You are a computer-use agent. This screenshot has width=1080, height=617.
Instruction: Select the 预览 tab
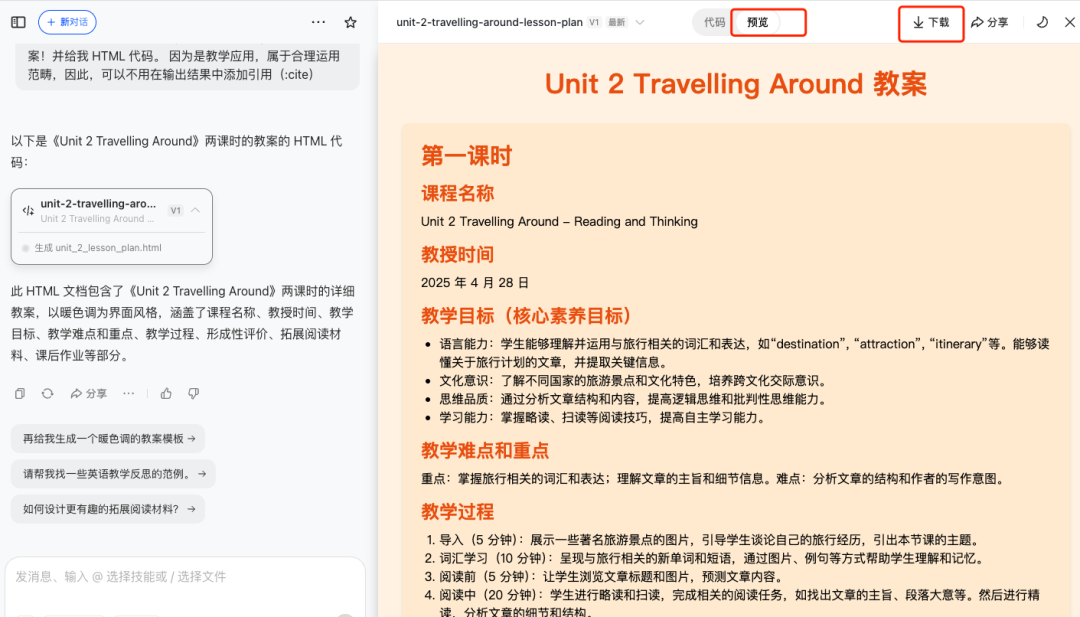(758, 21)
